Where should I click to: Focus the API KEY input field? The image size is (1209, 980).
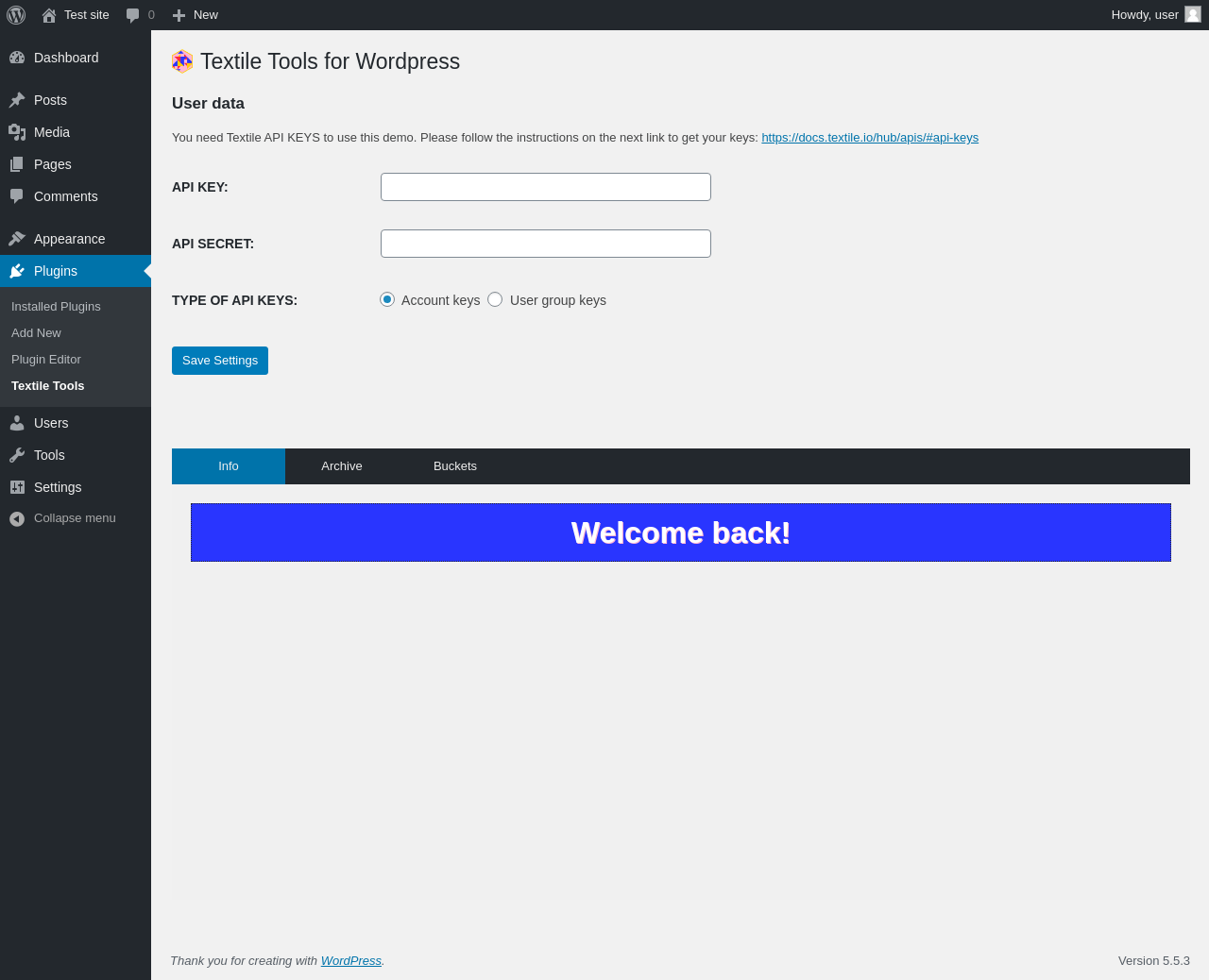pyautogui.click(x=546, y=187)
